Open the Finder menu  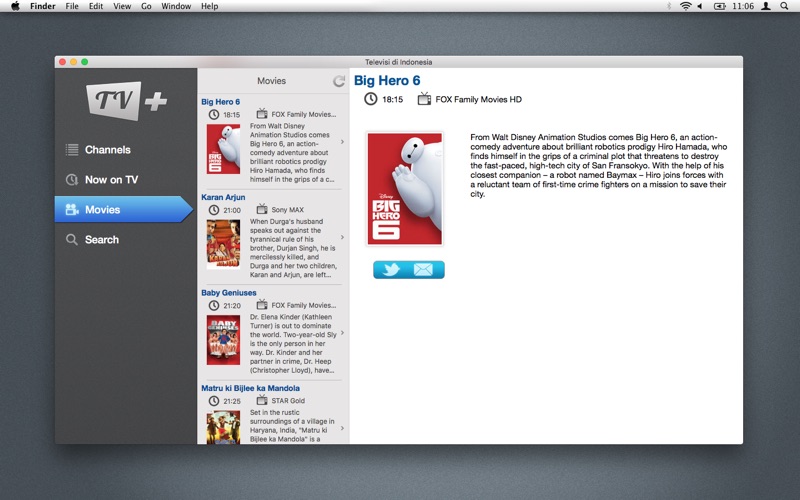[42, 6]
